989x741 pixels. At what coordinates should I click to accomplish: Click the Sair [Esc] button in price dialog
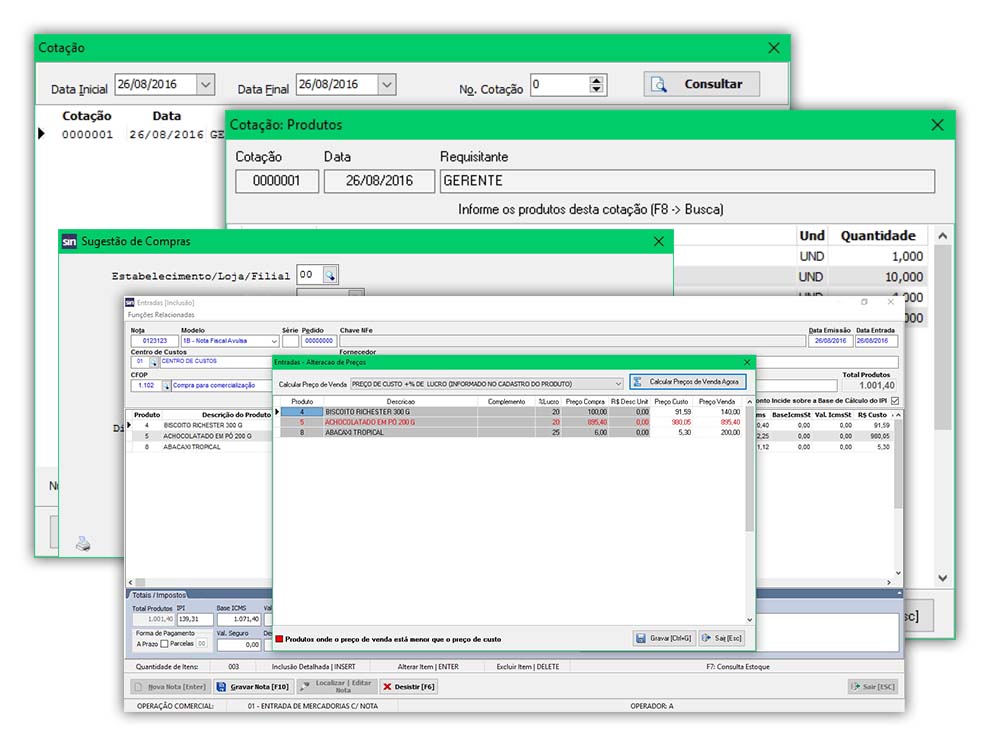(x=721, y=638)
